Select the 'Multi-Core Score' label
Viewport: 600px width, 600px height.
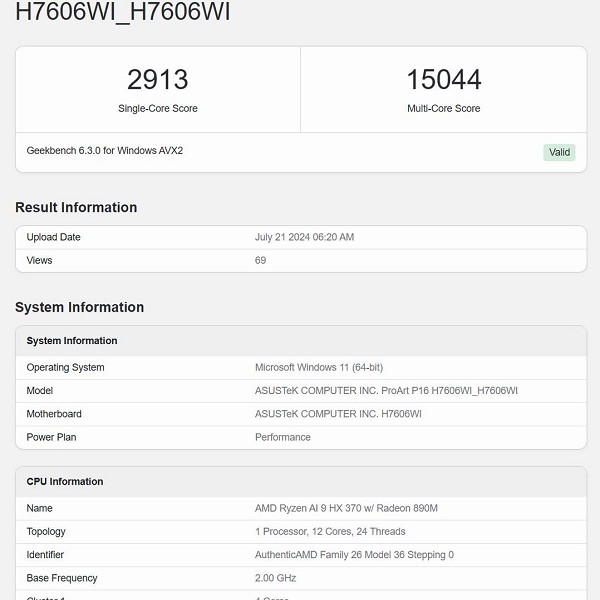pos(443,108)
